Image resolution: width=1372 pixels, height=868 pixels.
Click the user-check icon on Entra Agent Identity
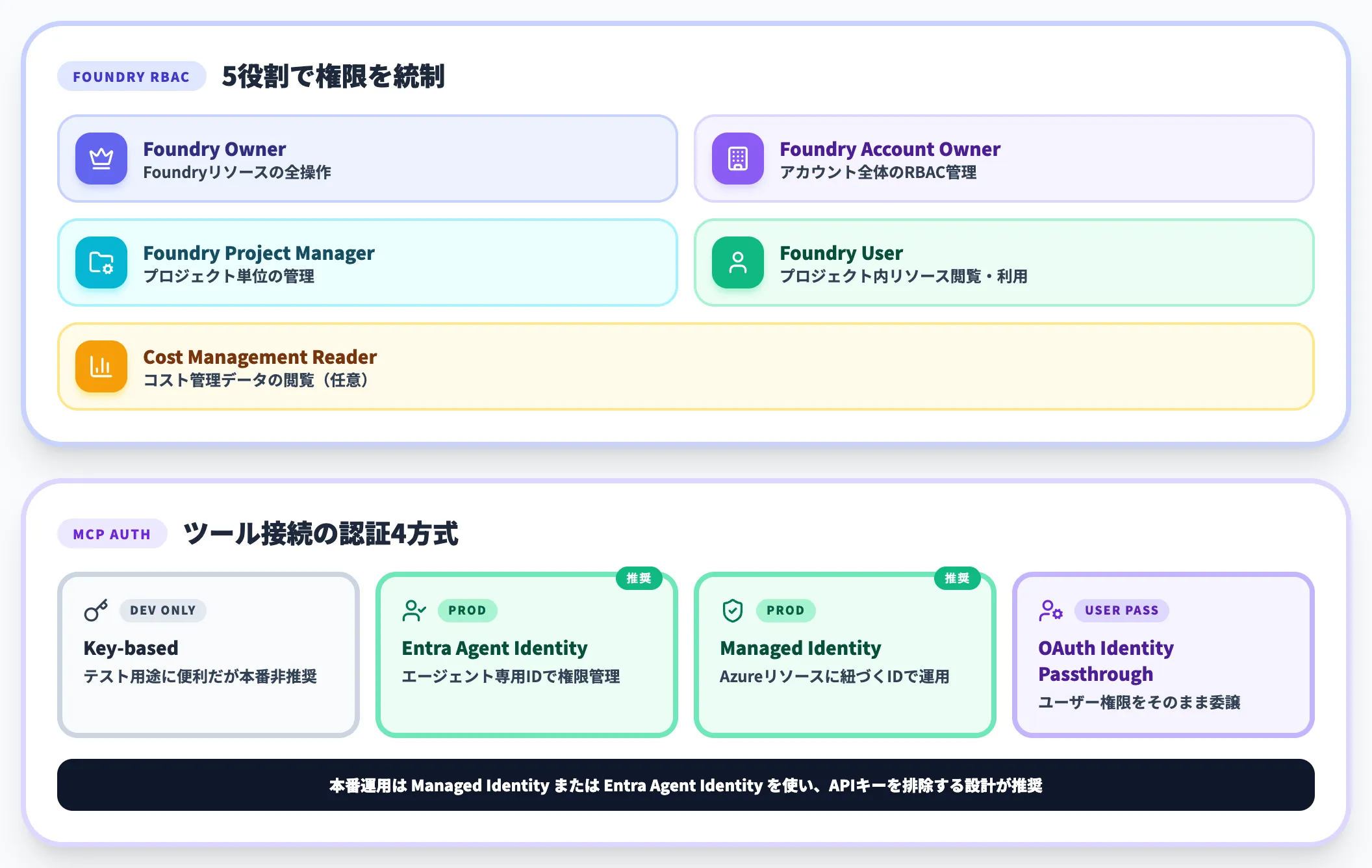point(414,610)
